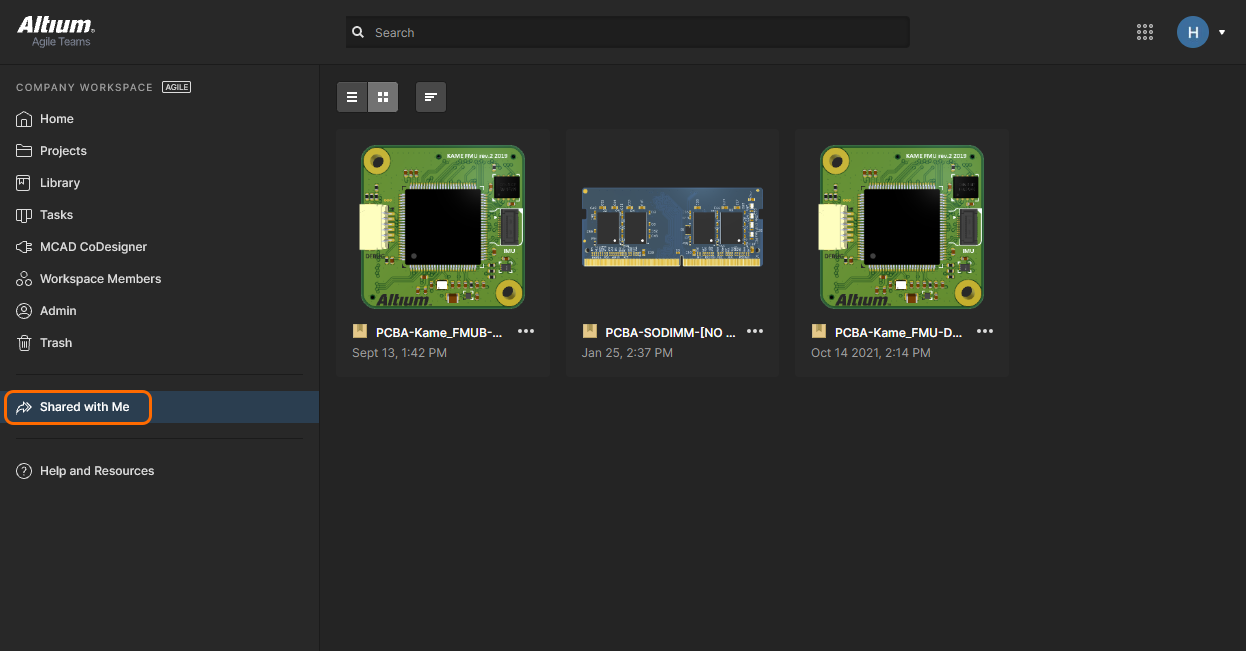
Task: Switch to list view
Action: 352,97
